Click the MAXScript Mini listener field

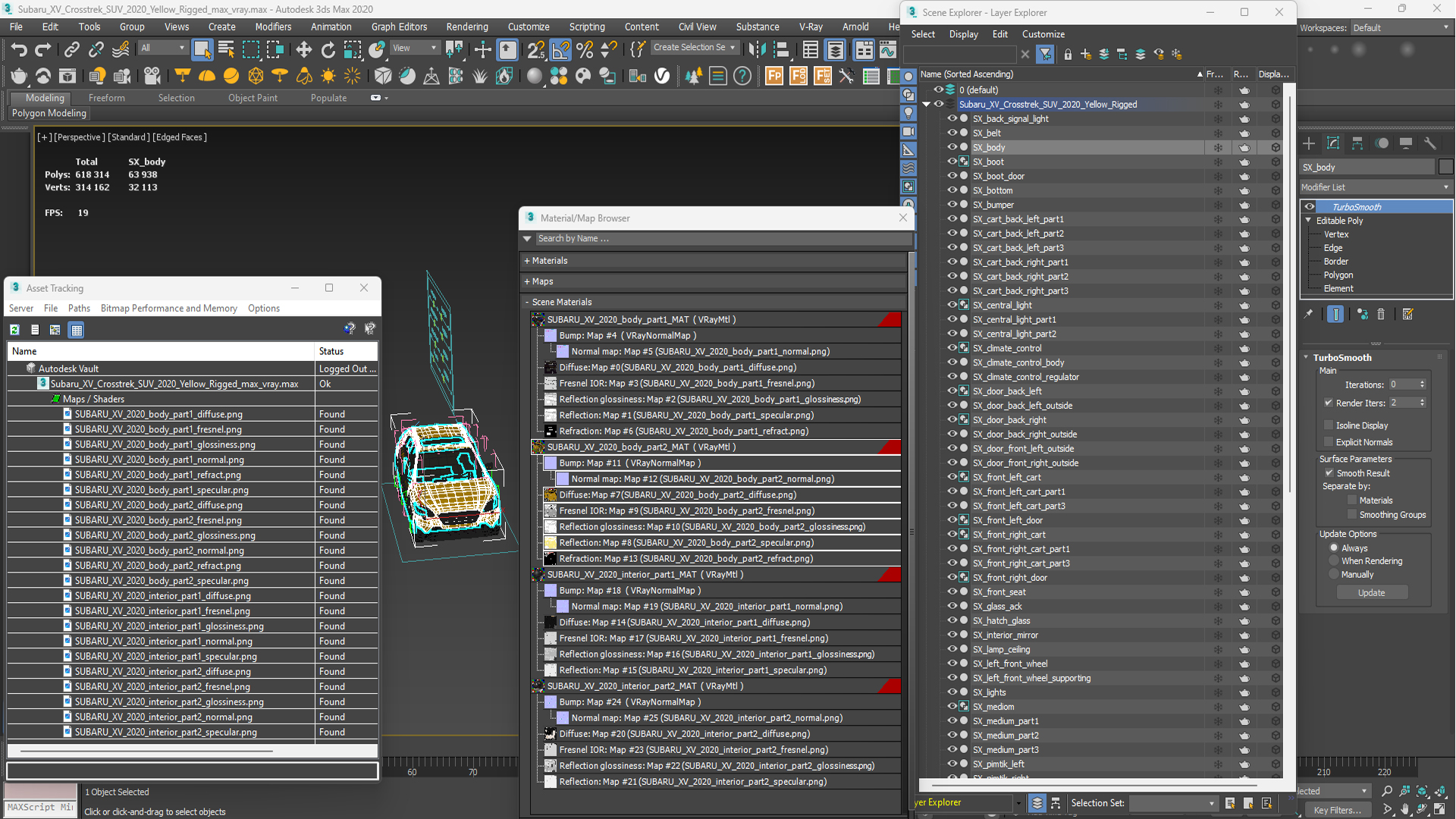(x=40, y=808)
